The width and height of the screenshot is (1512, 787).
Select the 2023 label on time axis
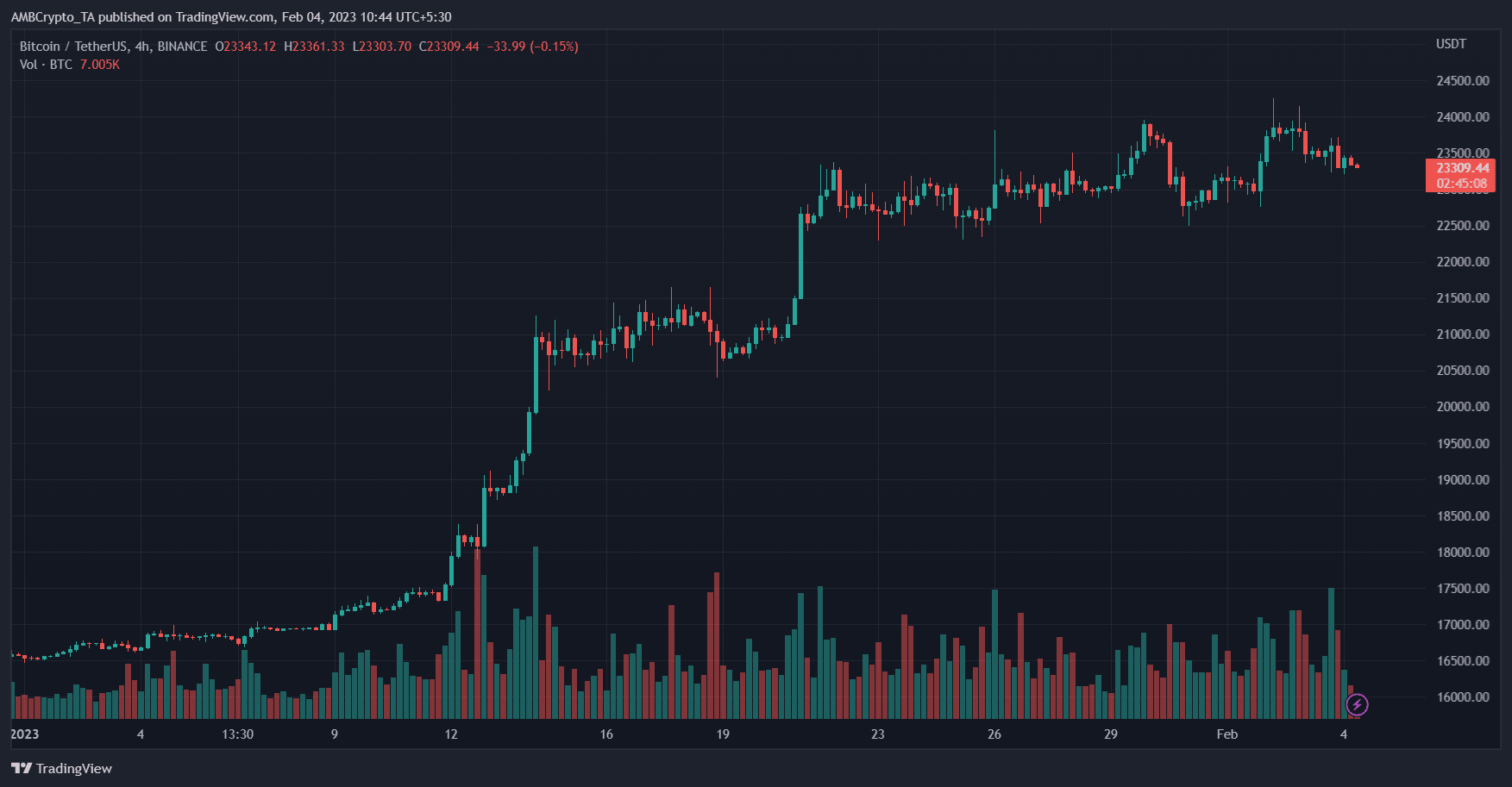point(24,734)
